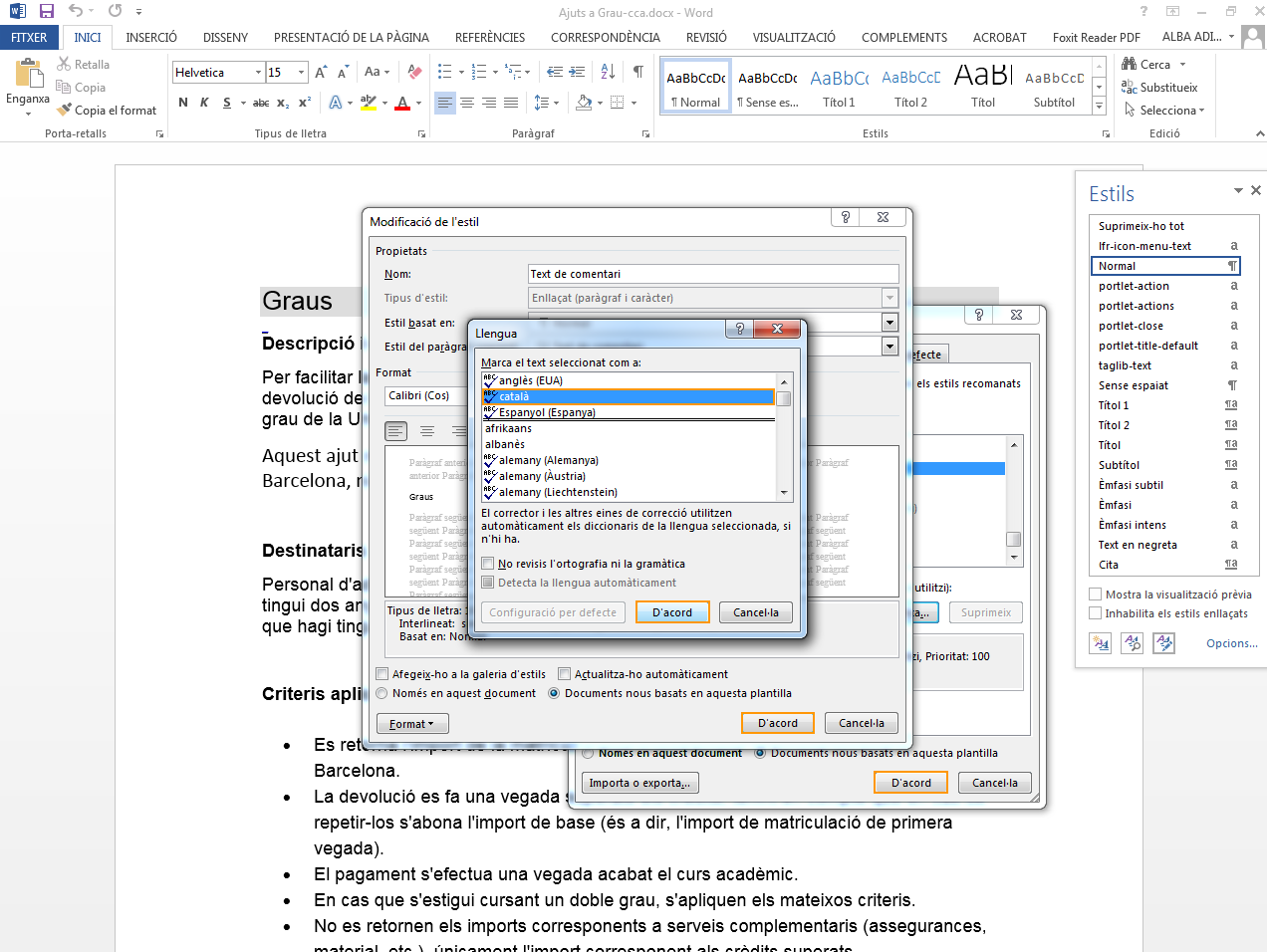Screen dimensions: 1269x952
Task: Click the center alignment icon in ribbon
Action: pyautogui.click(x=467, y=103)
